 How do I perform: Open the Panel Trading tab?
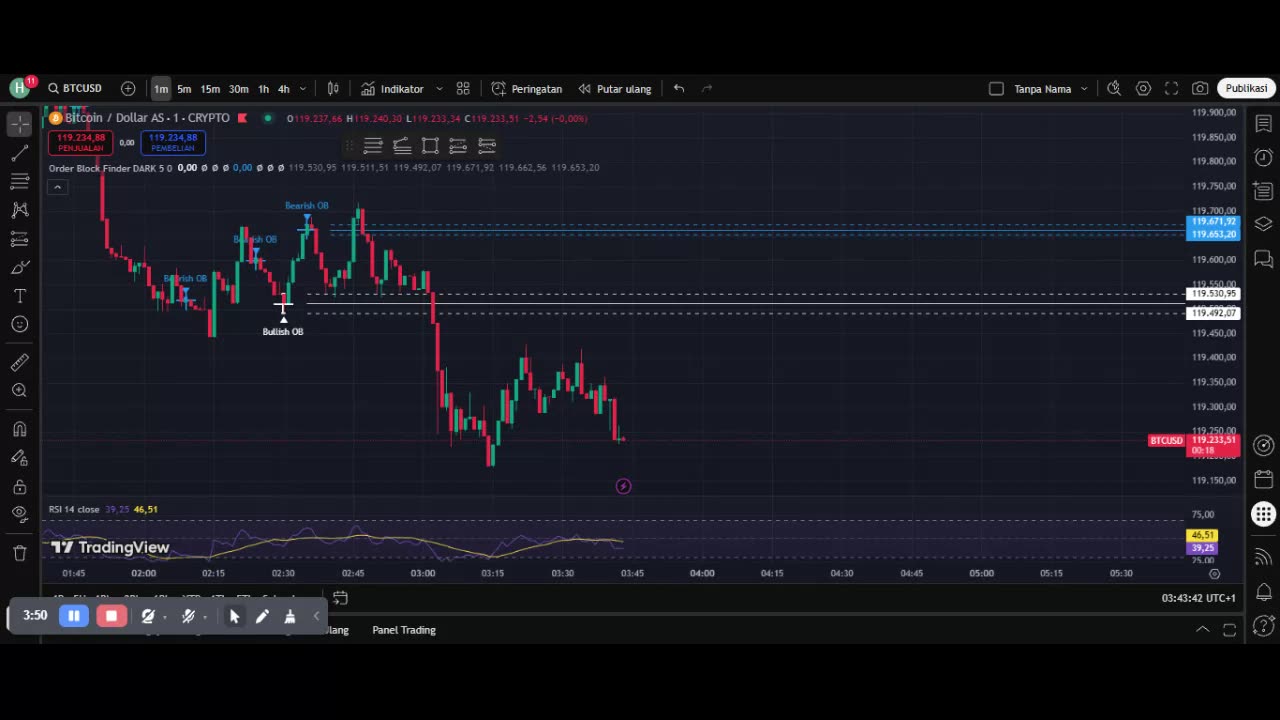point(404,630)
